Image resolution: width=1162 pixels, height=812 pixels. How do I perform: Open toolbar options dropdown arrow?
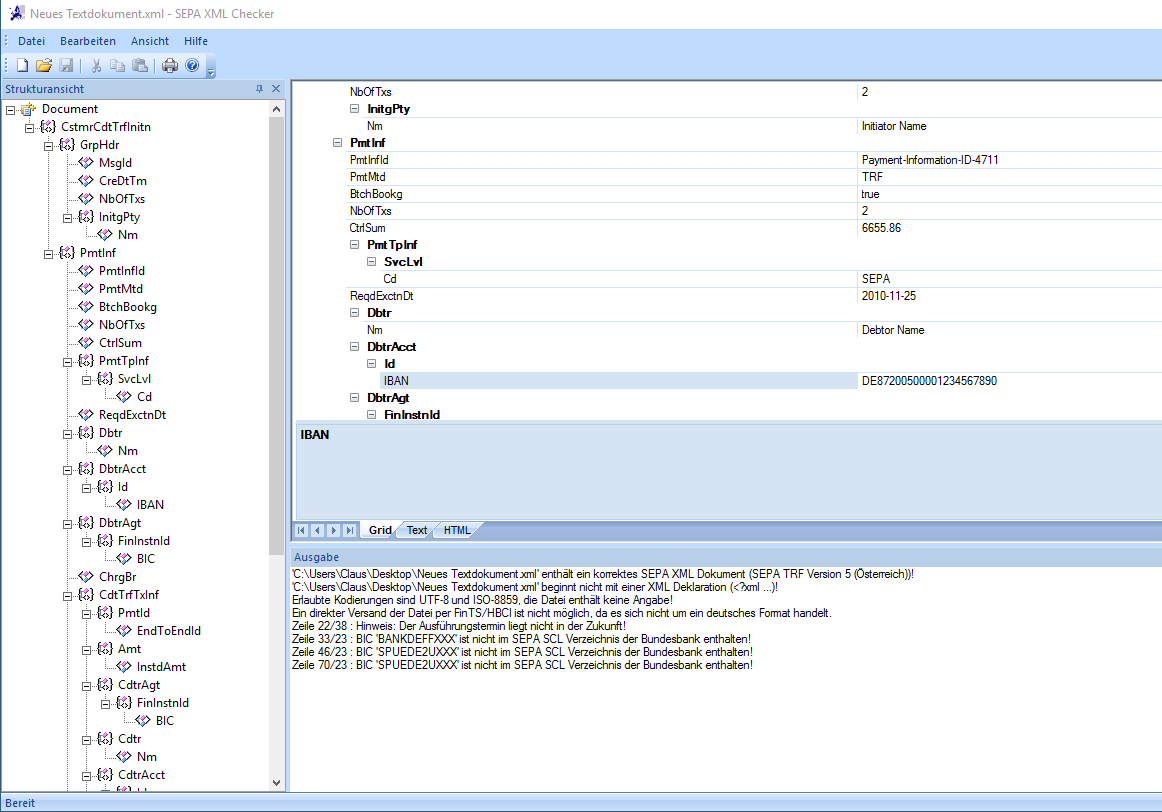211,70
